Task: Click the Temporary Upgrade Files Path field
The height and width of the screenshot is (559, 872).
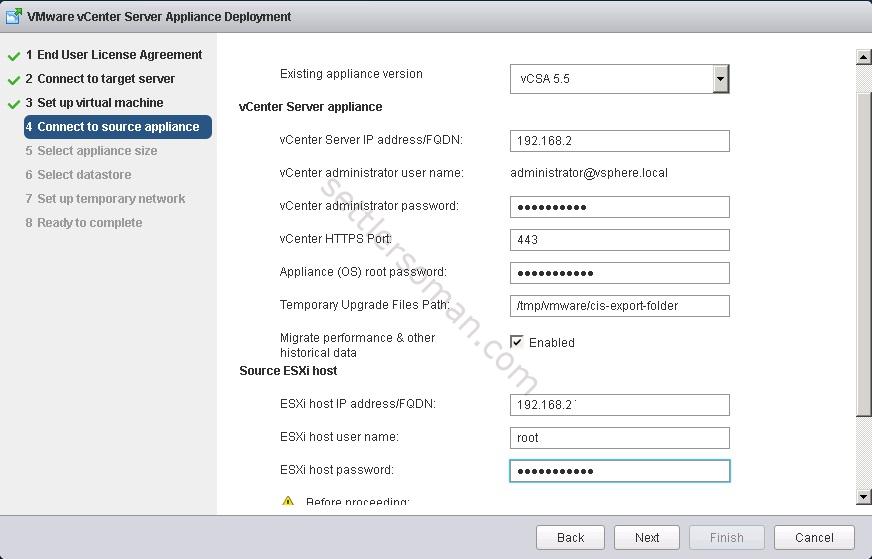Action: (x=620, y=305)
